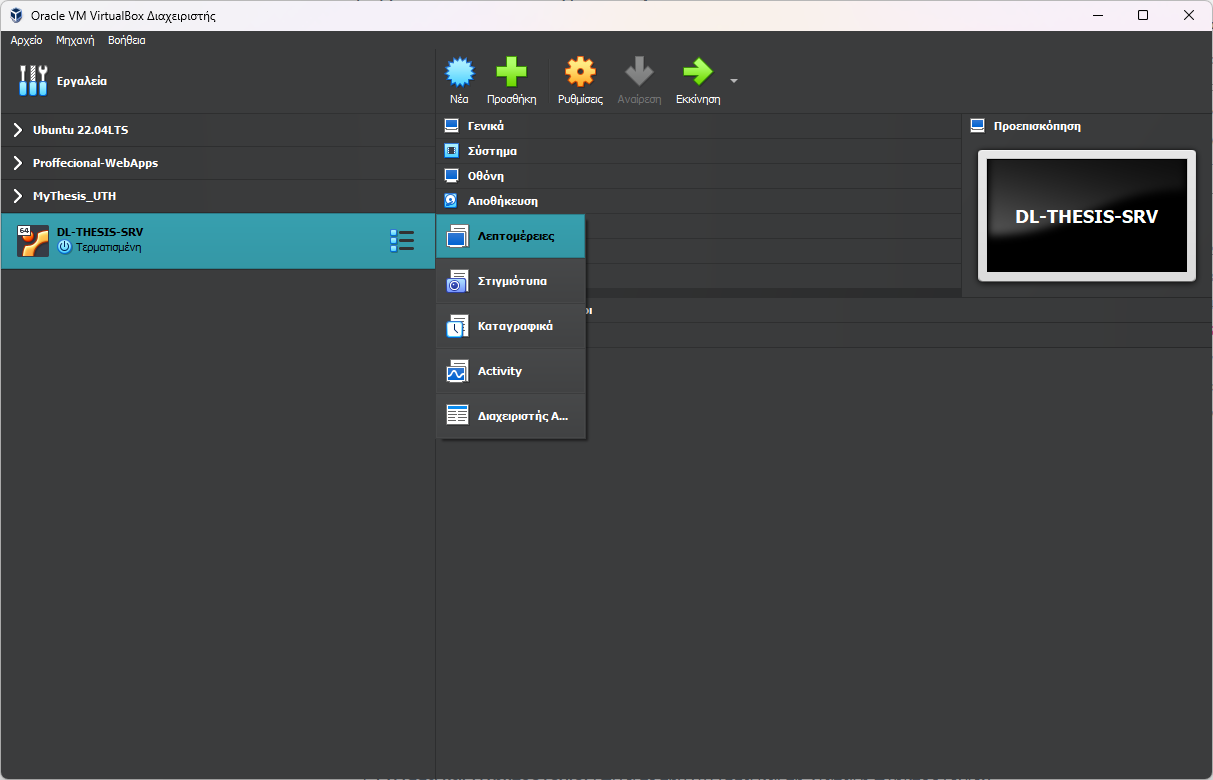The width and height of the screenshot is (1213, 780).
Task: Click the Οθόνη display icon
Action: pyautogui.click(x=451, y=176)
